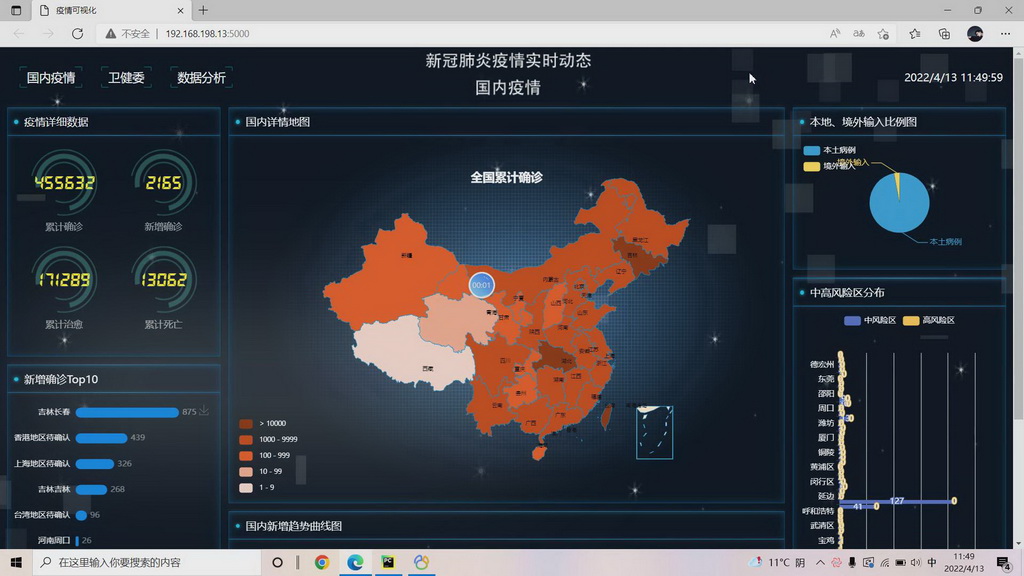The height and width of the screenshot is (576, 1024).
Task: Click the Read aloud icon in the browser toolbar
Action: point(837,33)
